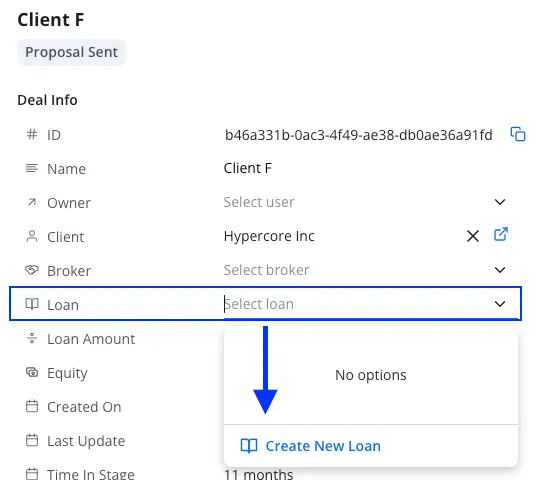Screen dimensions: 550x480
Task: Click the Broker field label
Action: [x=69, y=271]
